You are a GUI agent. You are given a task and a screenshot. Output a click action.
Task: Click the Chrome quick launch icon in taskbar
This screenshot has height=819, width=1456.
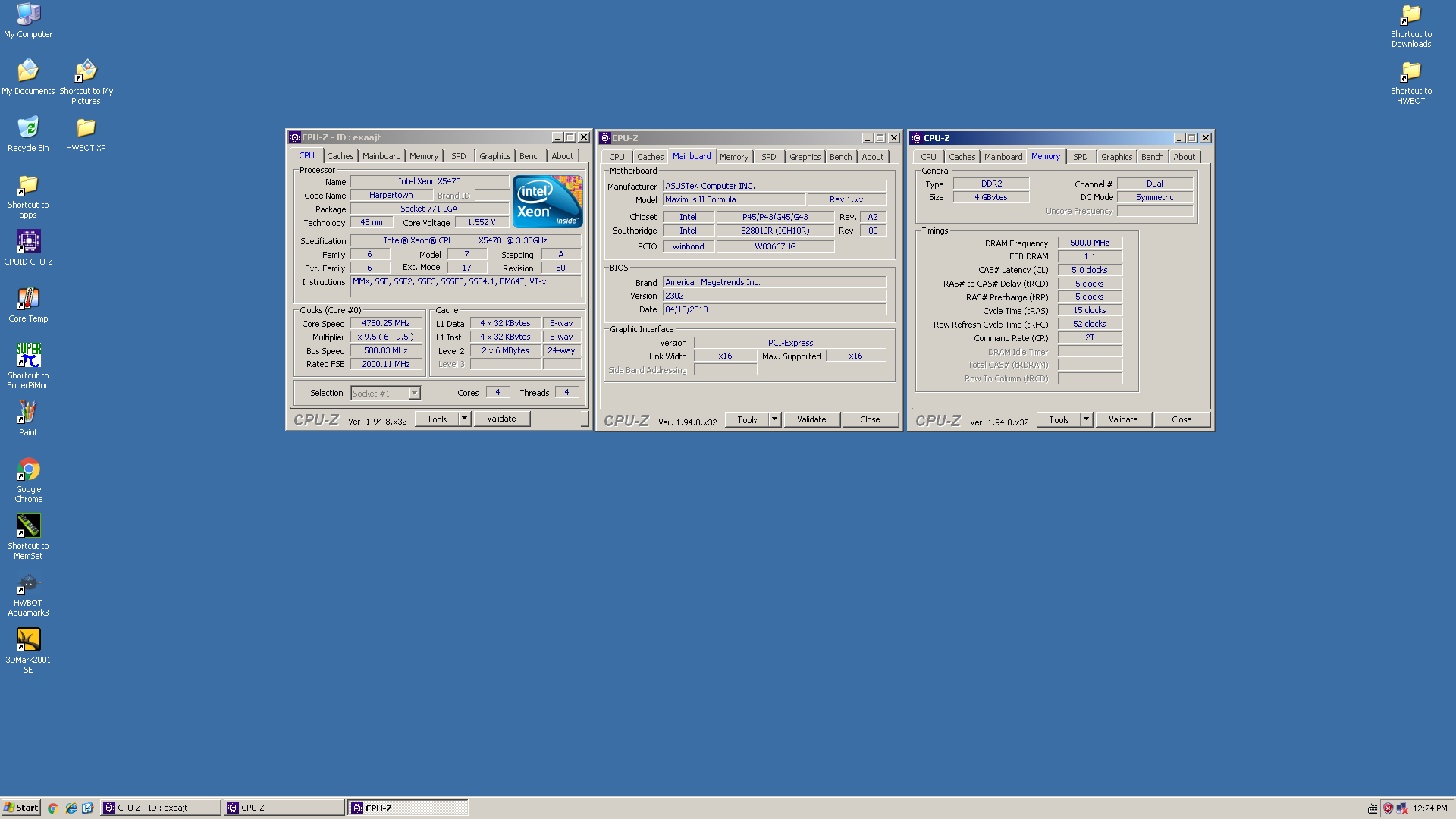point(53,808)
